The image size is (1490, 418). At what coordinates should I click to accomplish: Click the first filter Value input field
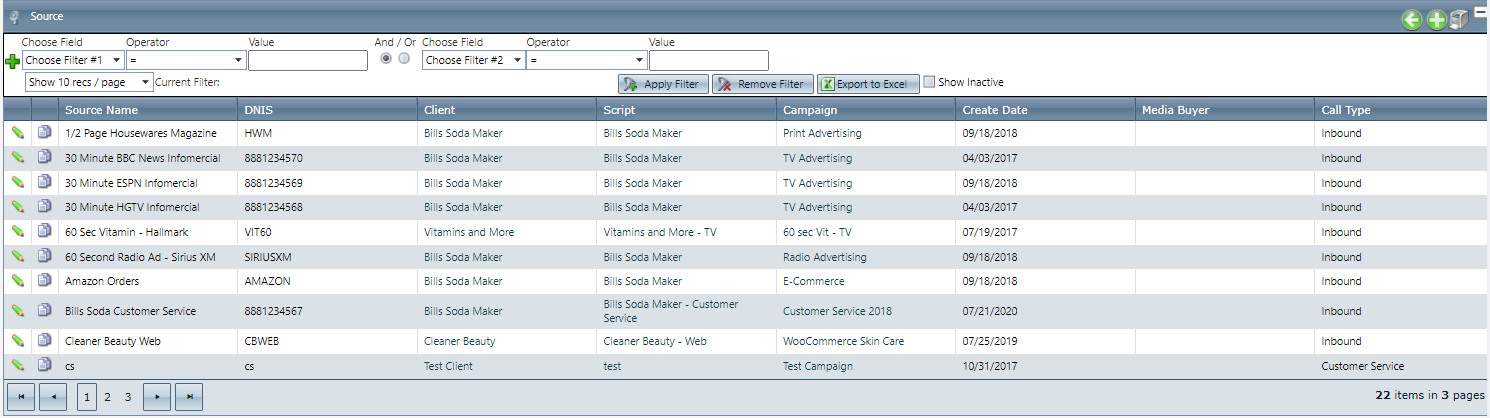click(308, 61)
